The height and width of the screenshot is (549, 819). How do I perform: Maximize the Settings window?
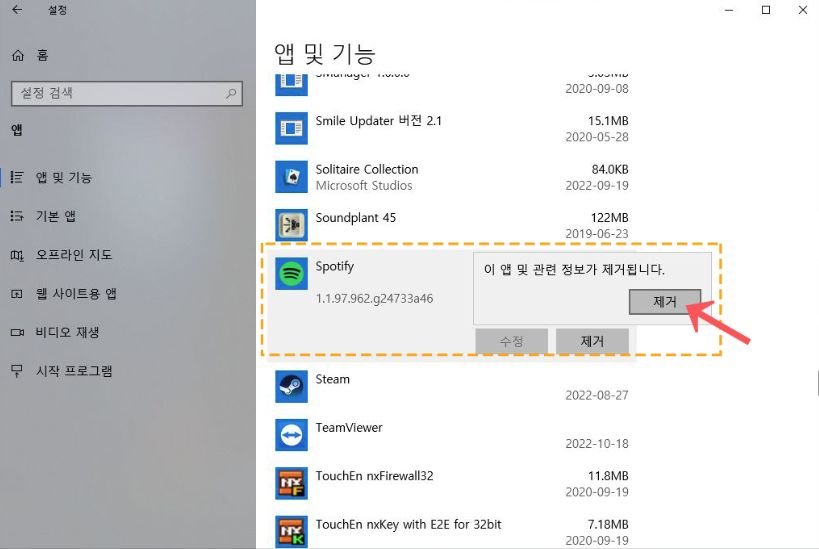(766, 10)
